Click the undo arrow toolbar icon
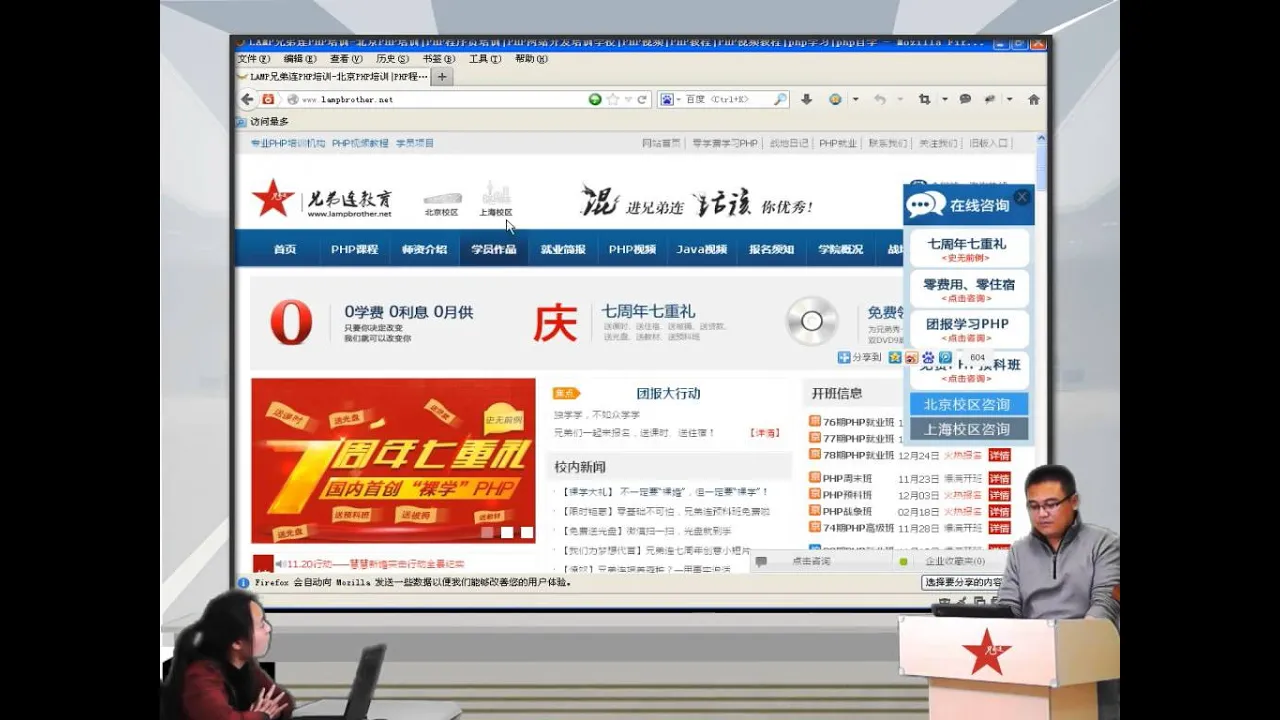Viewport: 1280px width, 720px height. 880,99
